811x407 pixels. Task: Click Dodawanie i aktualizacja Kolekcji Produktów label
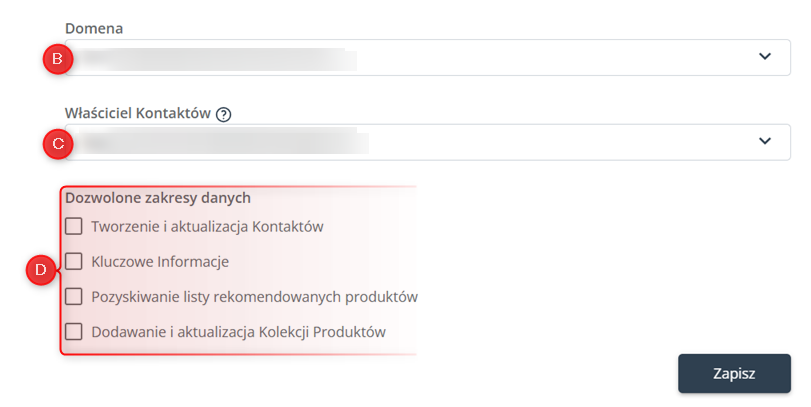238,332
